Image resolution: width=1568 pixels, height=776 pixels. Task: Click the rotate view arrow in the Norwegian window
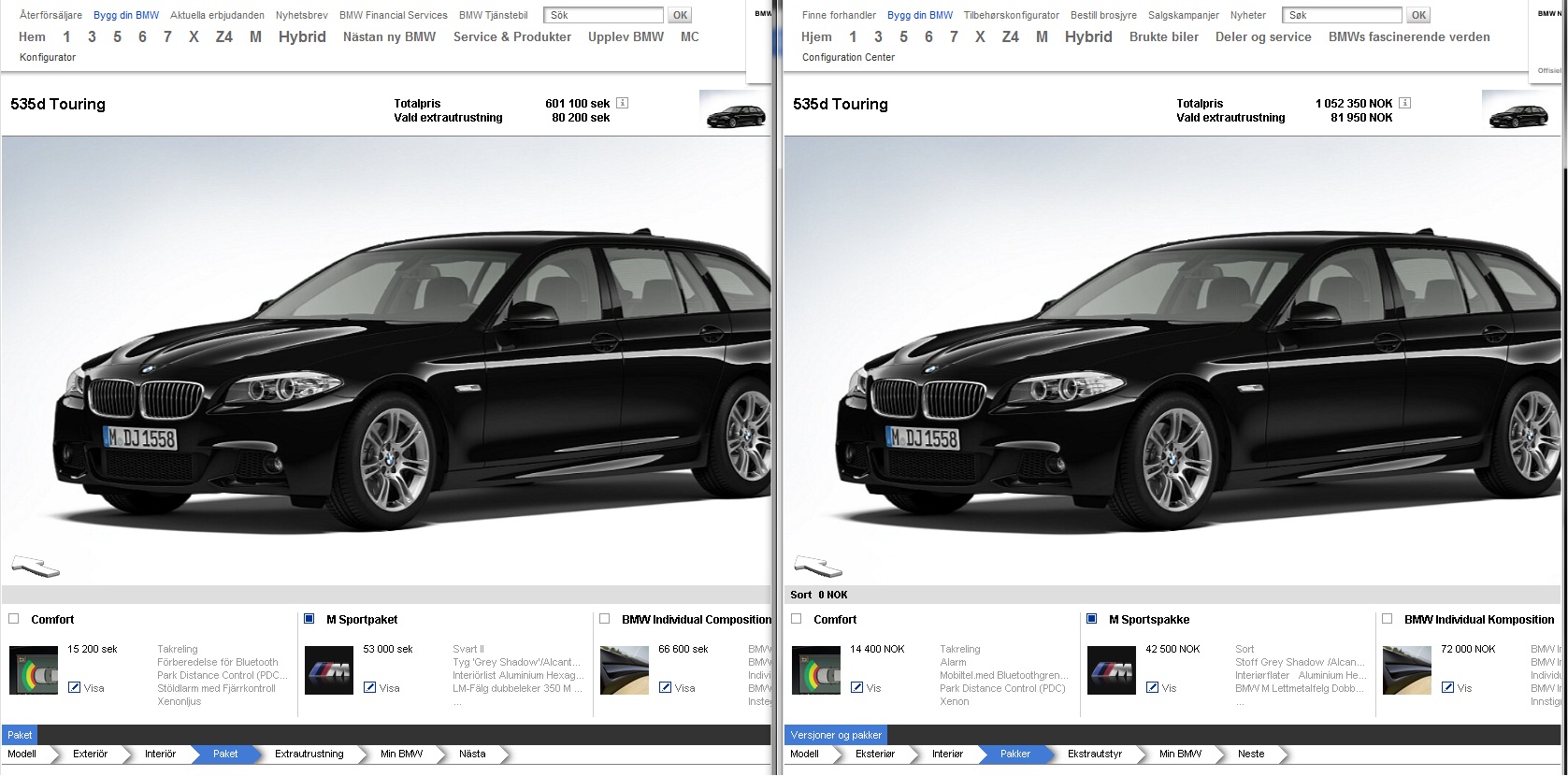coord(817,565)
